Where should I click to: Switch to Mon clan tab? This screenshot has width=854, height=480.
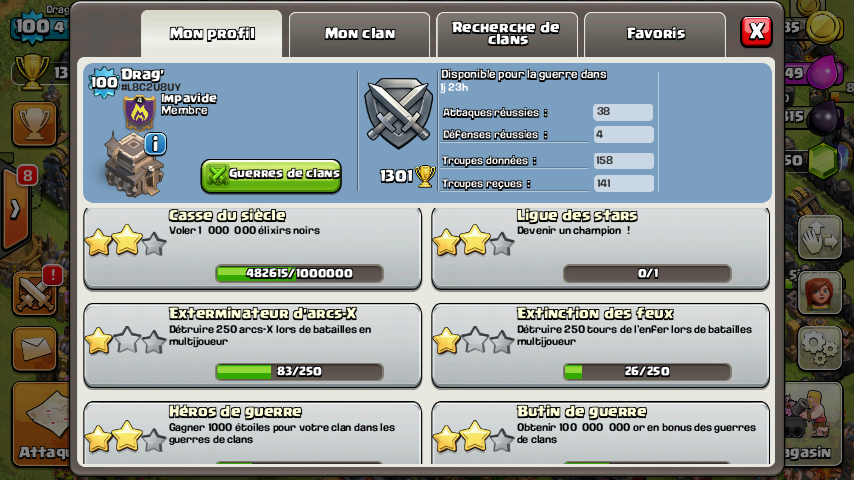[359, 34]
